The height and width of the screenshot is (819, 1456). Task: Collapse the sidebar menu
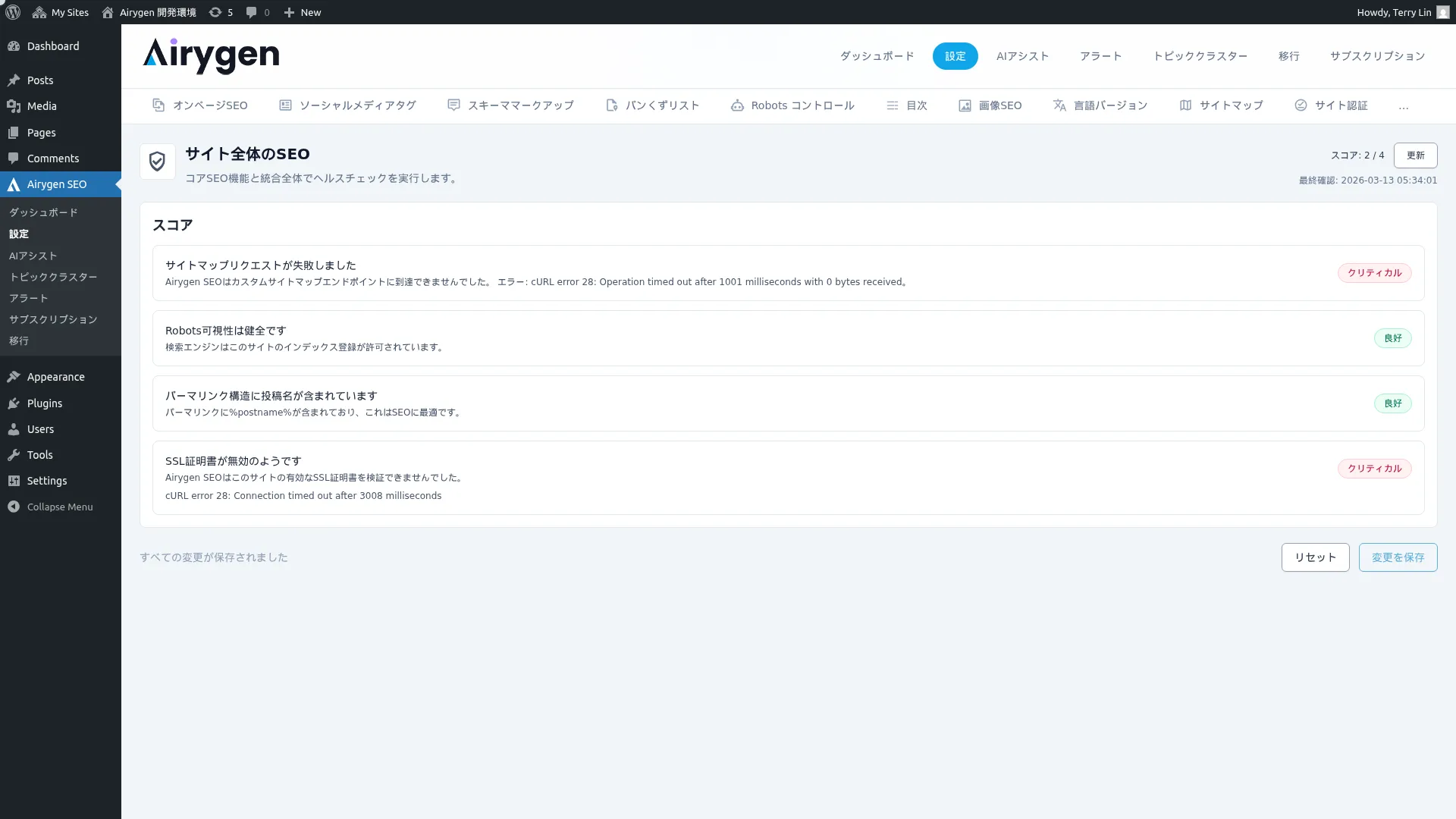pos(60,507)
